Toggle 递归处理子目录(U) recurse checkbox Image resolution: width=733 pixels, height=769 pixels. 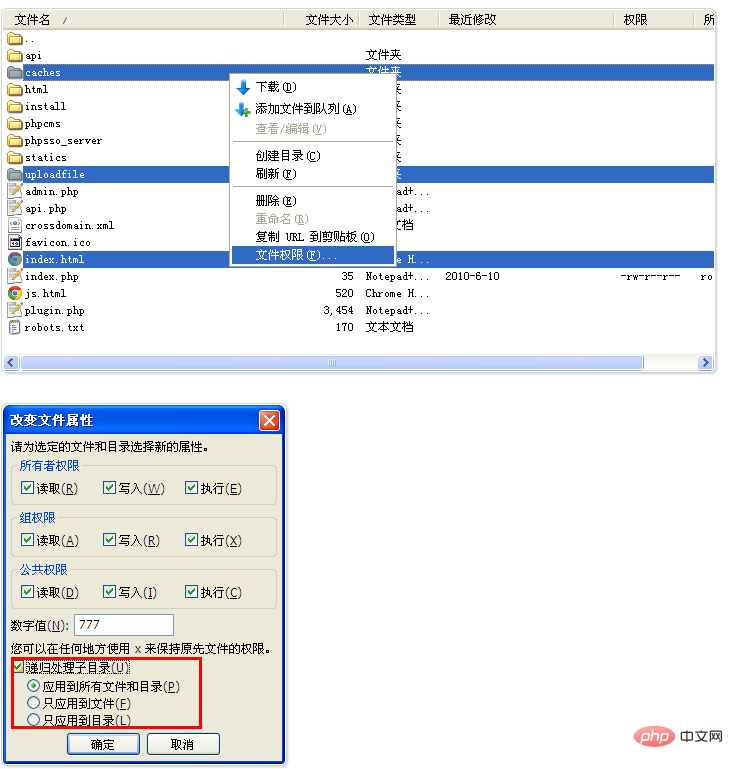19,667
